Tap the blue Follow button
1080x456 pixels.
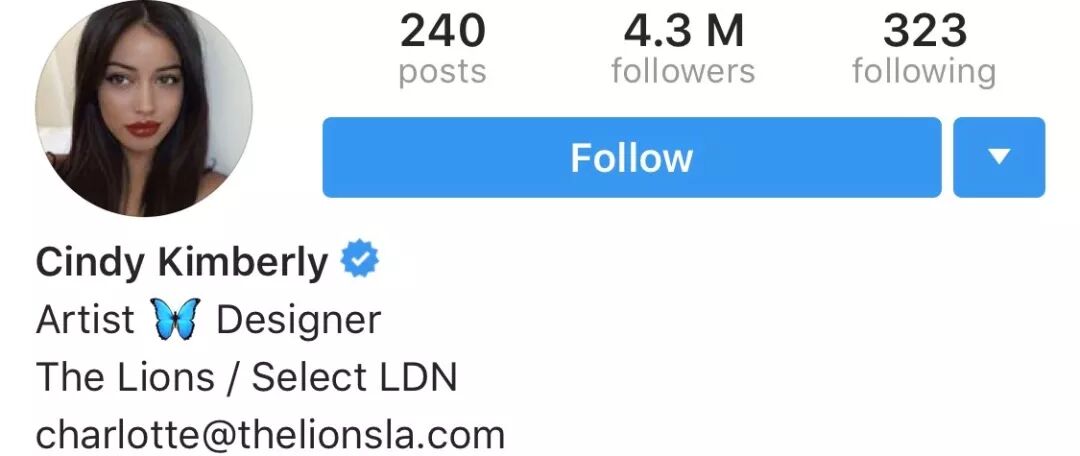632,157
